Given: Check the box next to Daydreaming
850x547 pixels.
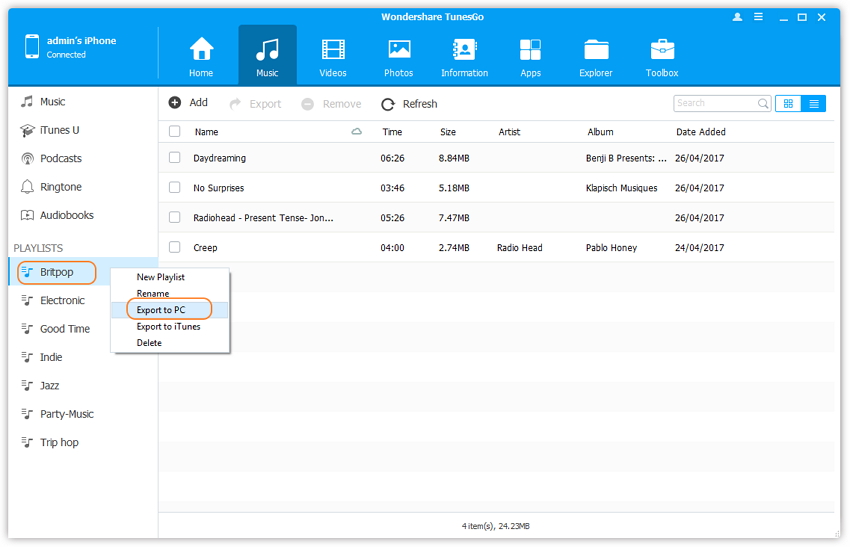Looking at the screenshot, I should point(175,158).
